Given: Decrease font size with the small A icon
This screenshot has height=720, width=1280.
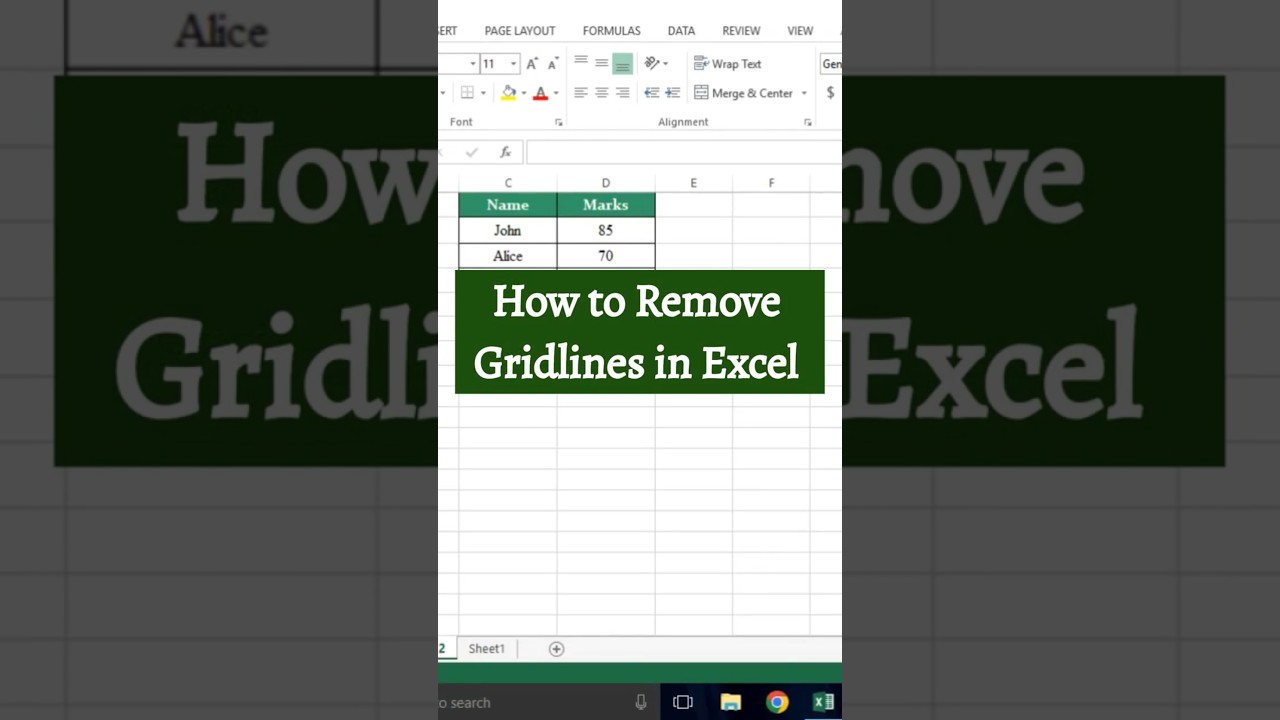Looking at the screenshot, I should point(552,64).
